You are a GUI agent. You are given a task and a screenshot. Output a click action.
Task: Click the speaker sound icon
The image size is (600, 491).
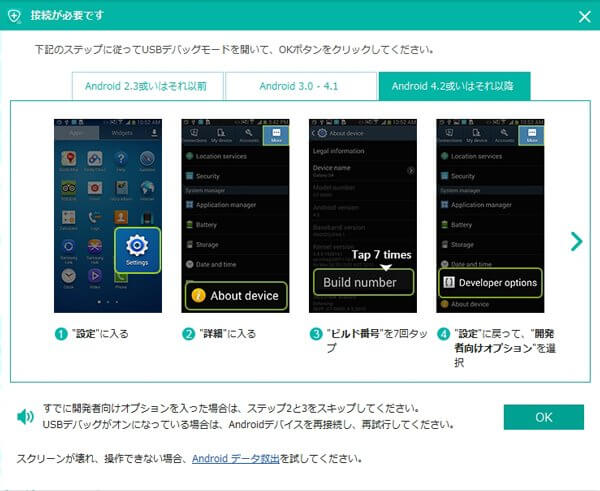25,416
